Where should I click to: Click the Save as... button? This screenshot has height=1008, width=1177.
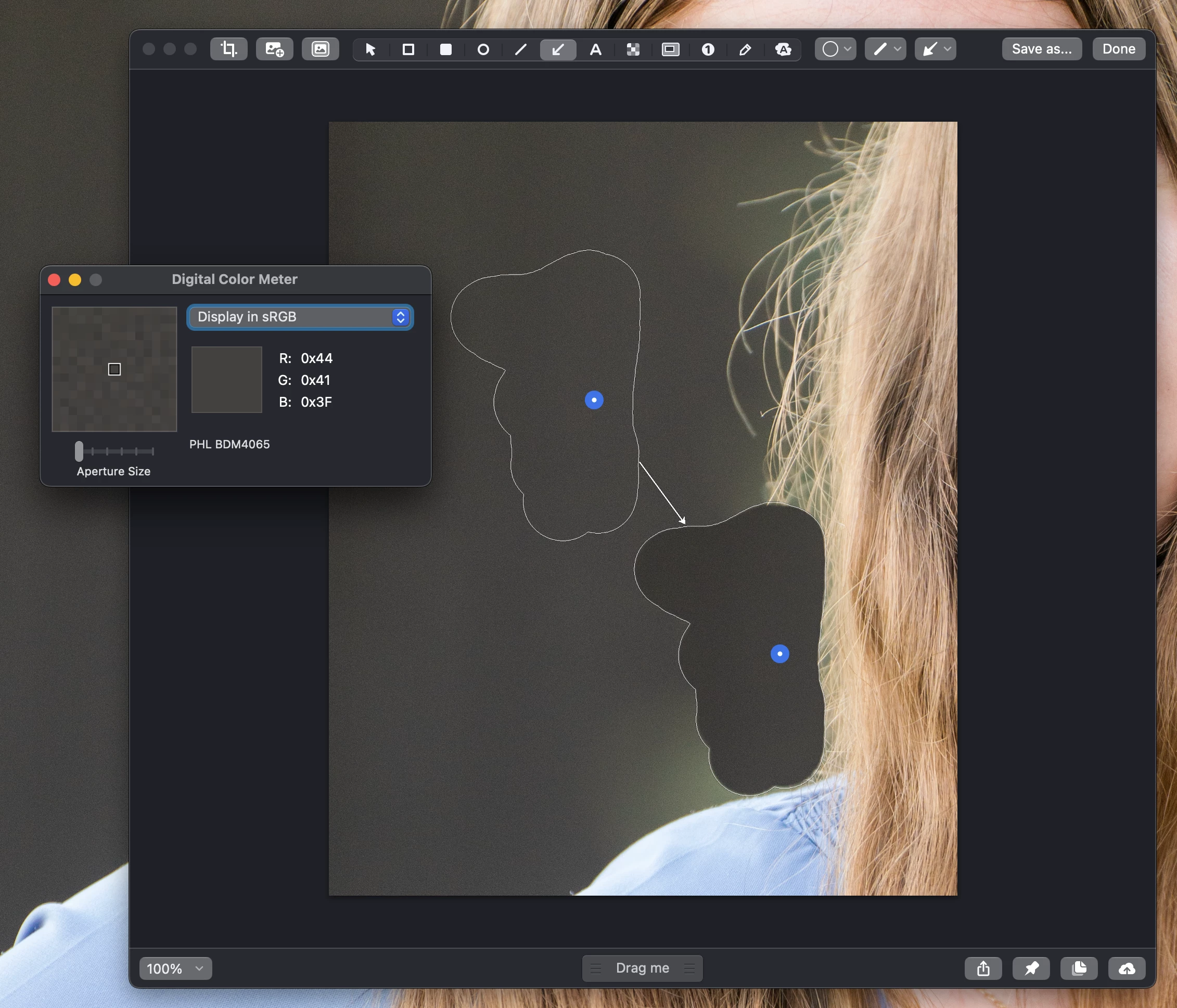[x=1041, y=49]
